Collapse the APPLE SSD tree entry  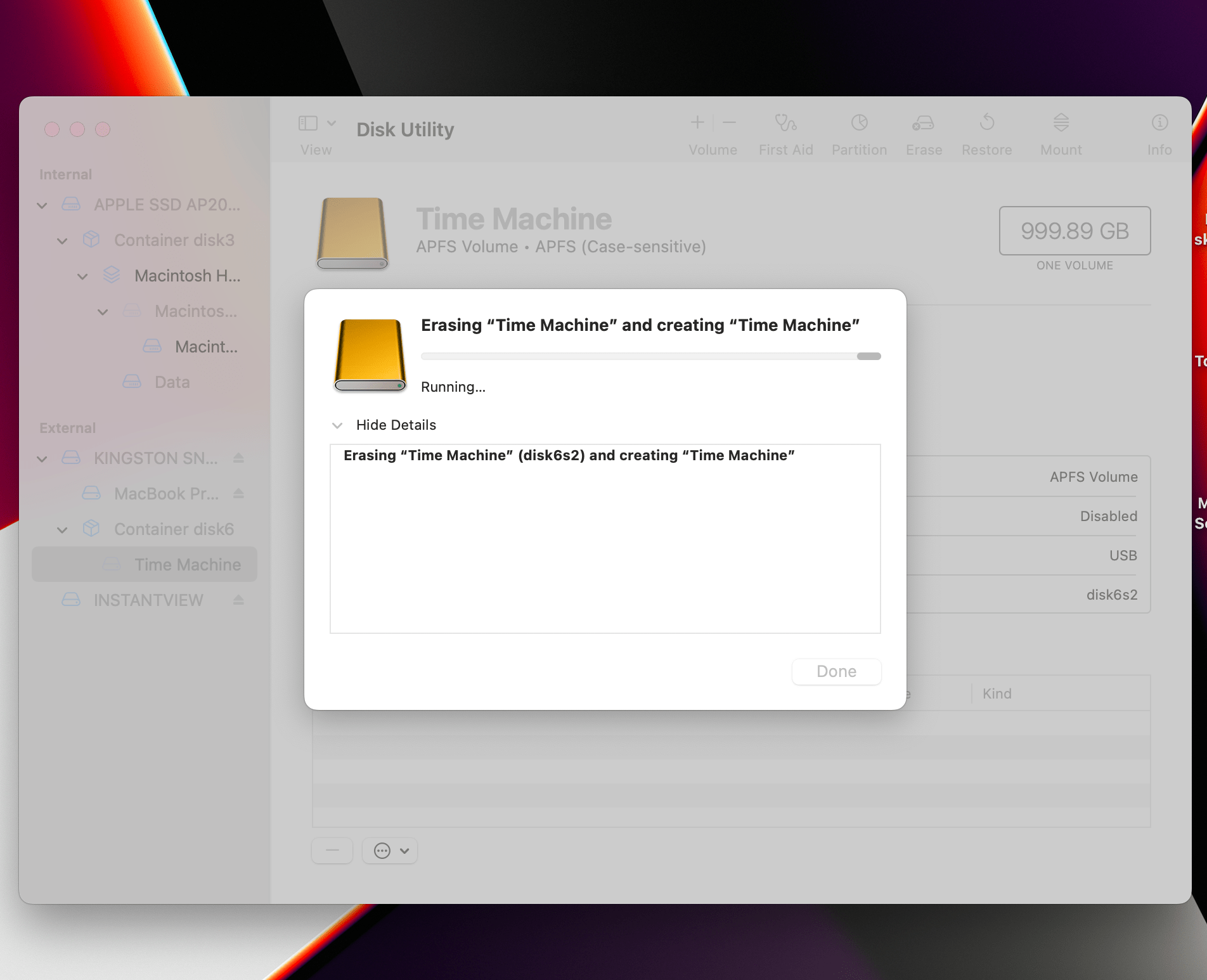click(x=42, y=205)
